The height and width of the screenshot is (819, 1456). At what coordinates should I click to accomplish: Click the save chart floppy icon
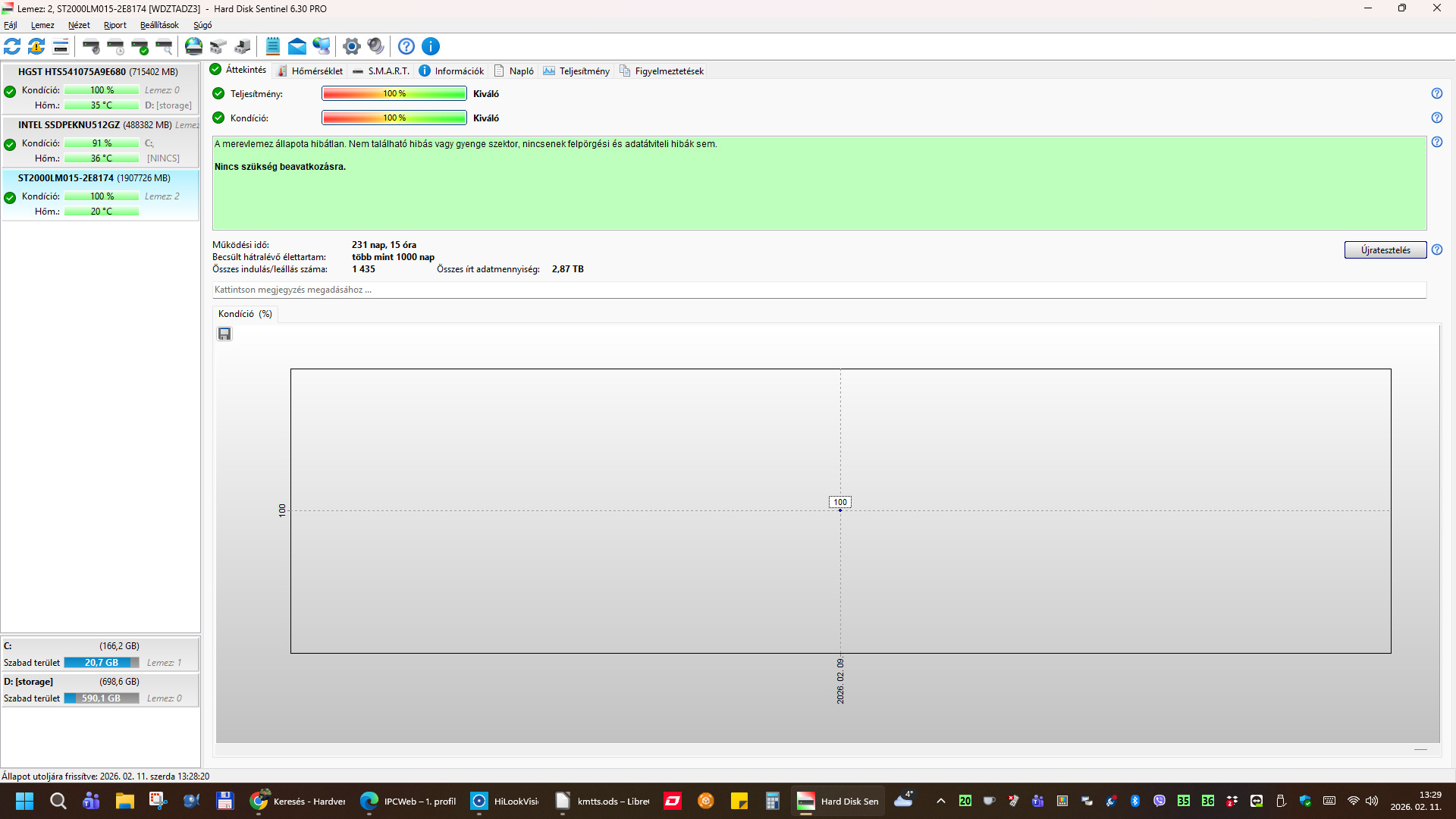(224, 334)
